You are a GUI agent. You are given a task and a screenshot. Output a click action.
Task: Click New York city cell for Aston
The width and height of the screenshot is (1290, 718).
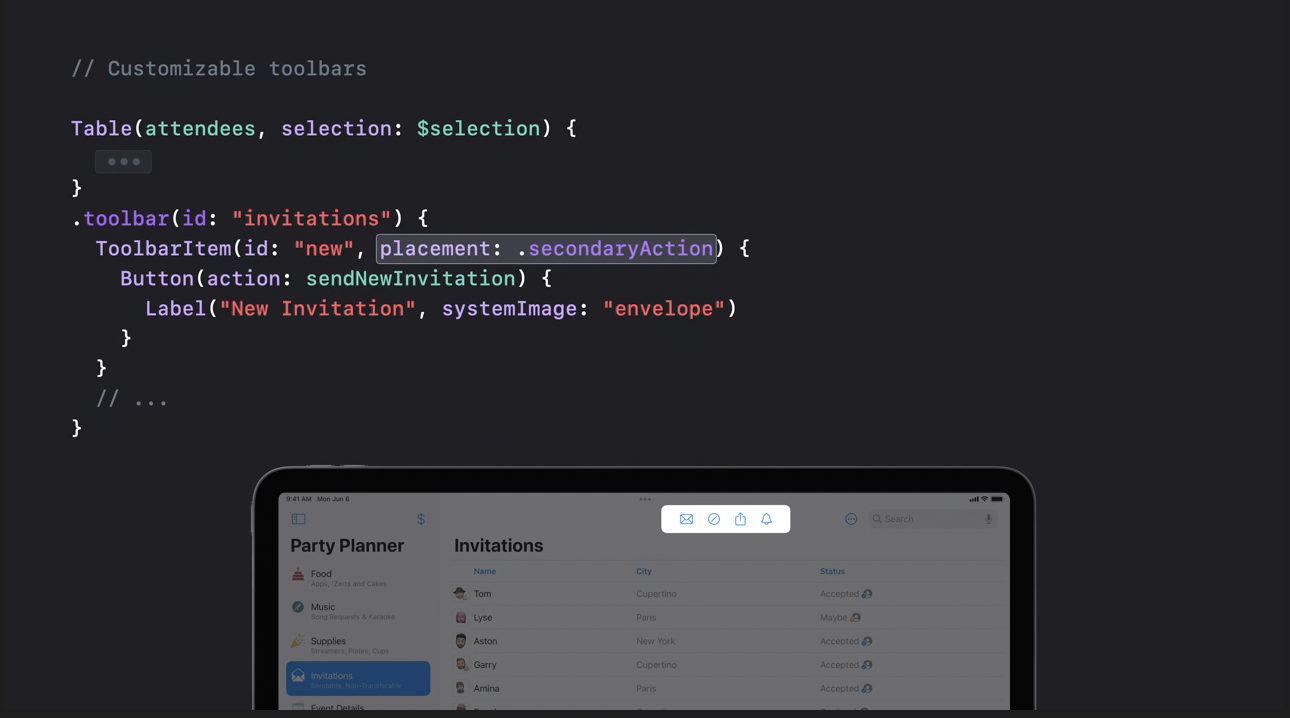[x=655, y=641]
